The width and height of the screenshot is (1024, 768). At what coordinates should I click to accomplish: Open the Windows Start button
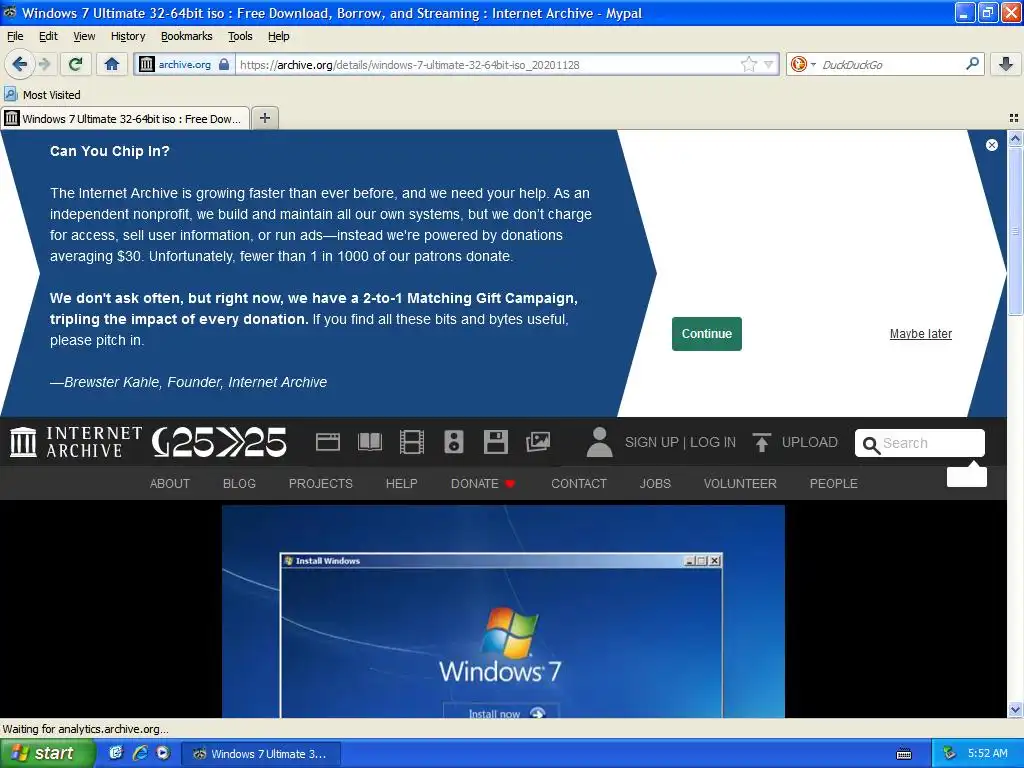[47, 753]
